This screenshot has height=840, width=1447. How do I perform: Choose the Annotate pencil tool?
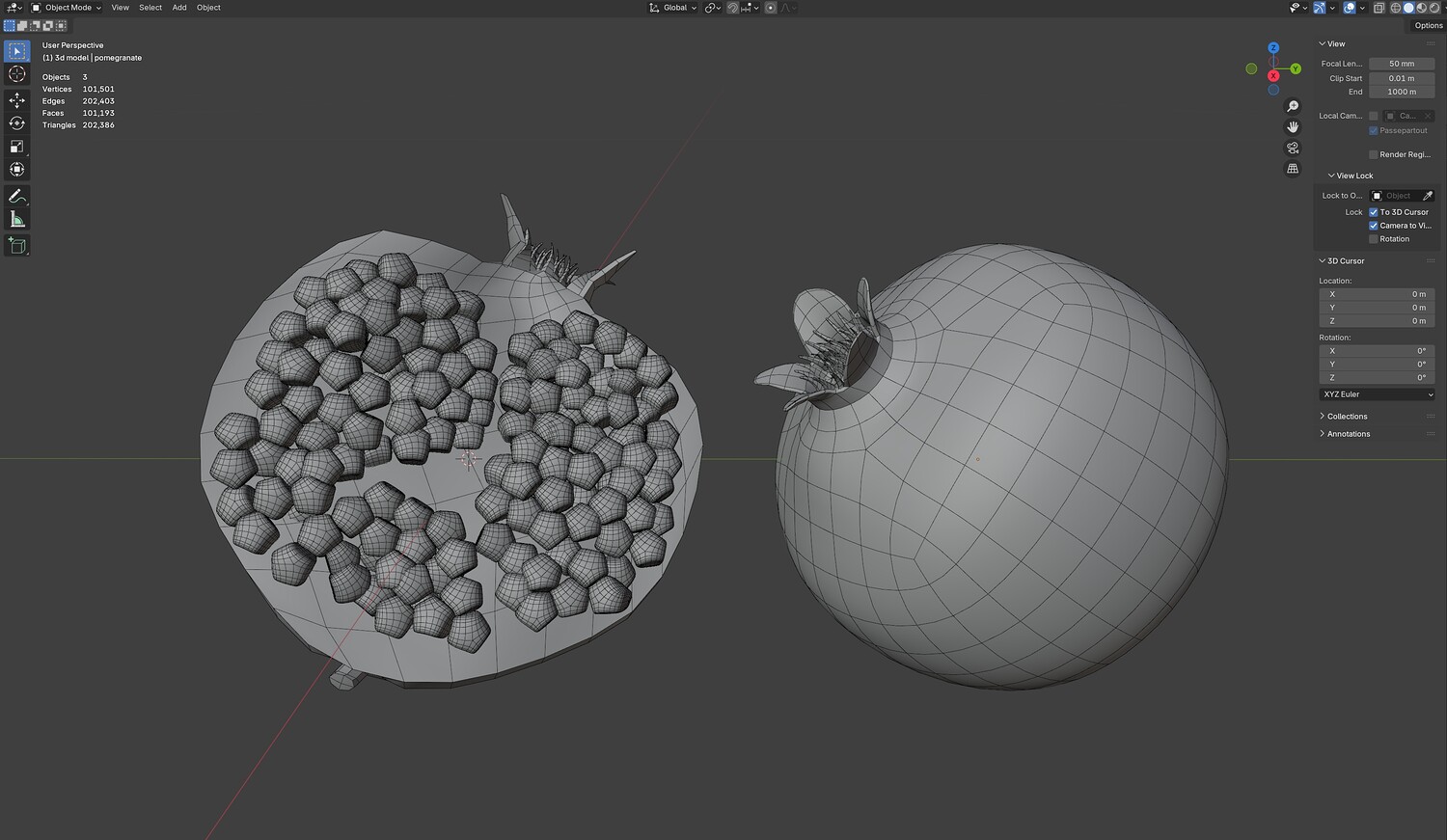coord(17,196)
